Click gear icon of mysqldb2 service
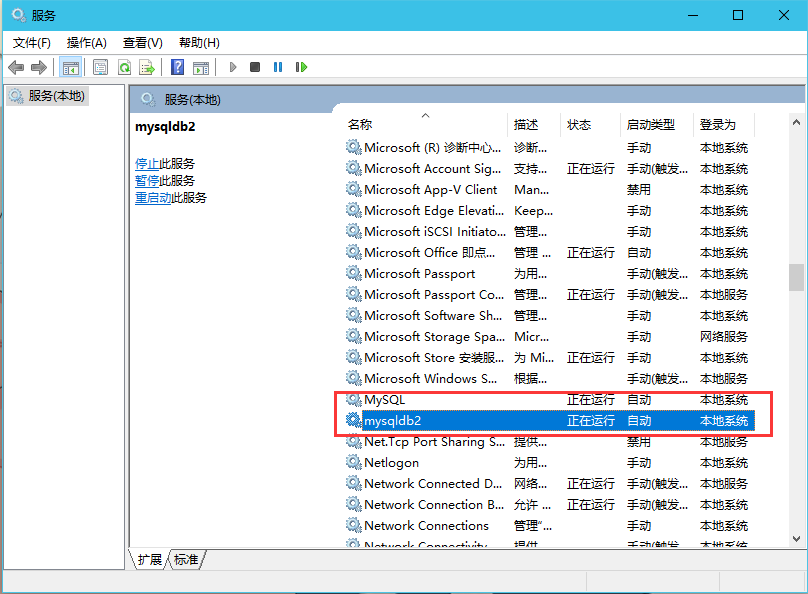The image size is (808, 594). (x=354, y=420)
